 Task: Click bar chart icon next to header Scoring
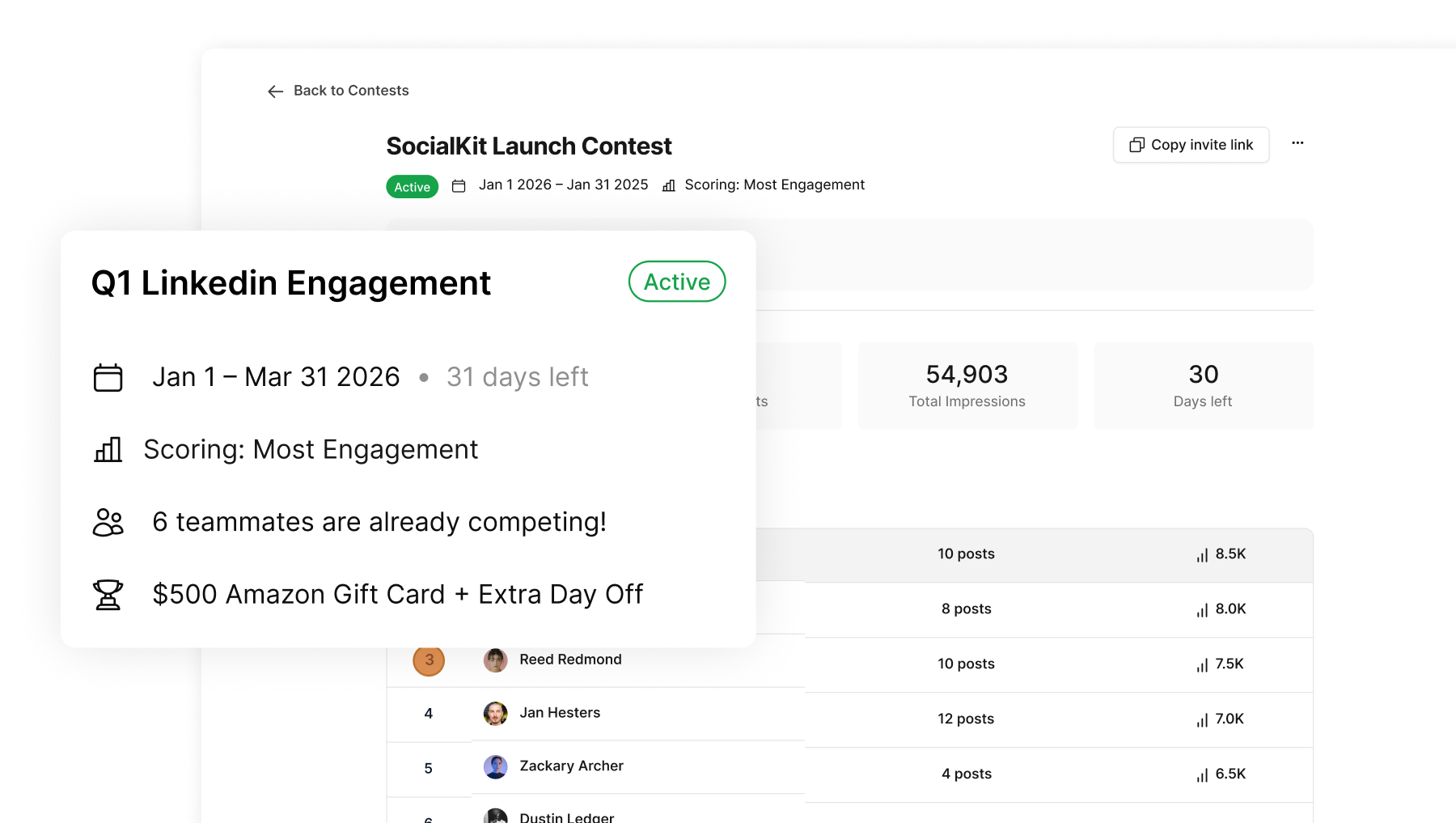coord(669,186)
